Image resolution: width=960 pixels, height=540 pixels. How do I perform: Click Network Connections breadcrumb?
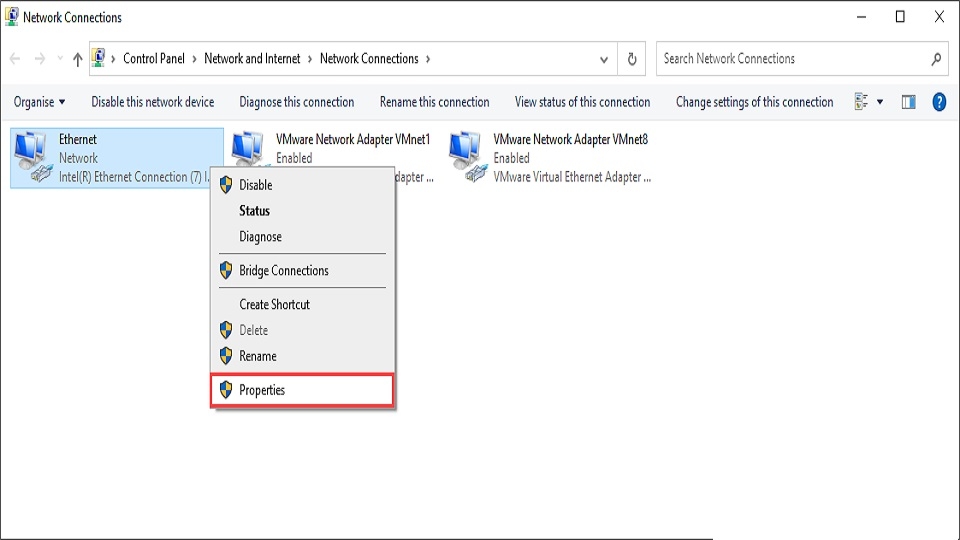(x=369, y=59)
